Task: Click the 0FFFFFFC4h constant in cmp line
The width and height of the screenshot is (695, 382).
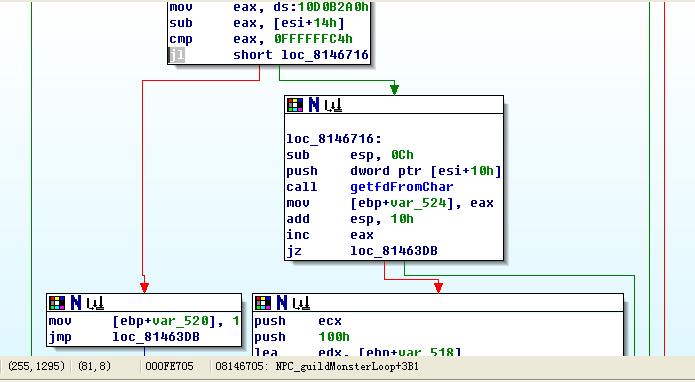Action: 313,39
